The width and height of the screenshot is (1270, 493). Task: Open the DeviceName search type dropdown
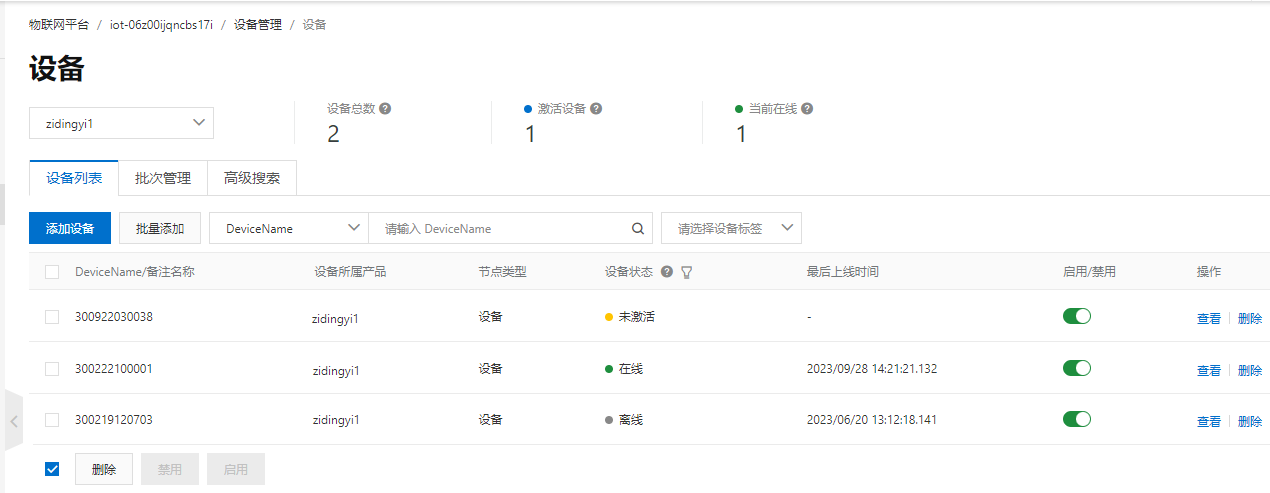288,228
